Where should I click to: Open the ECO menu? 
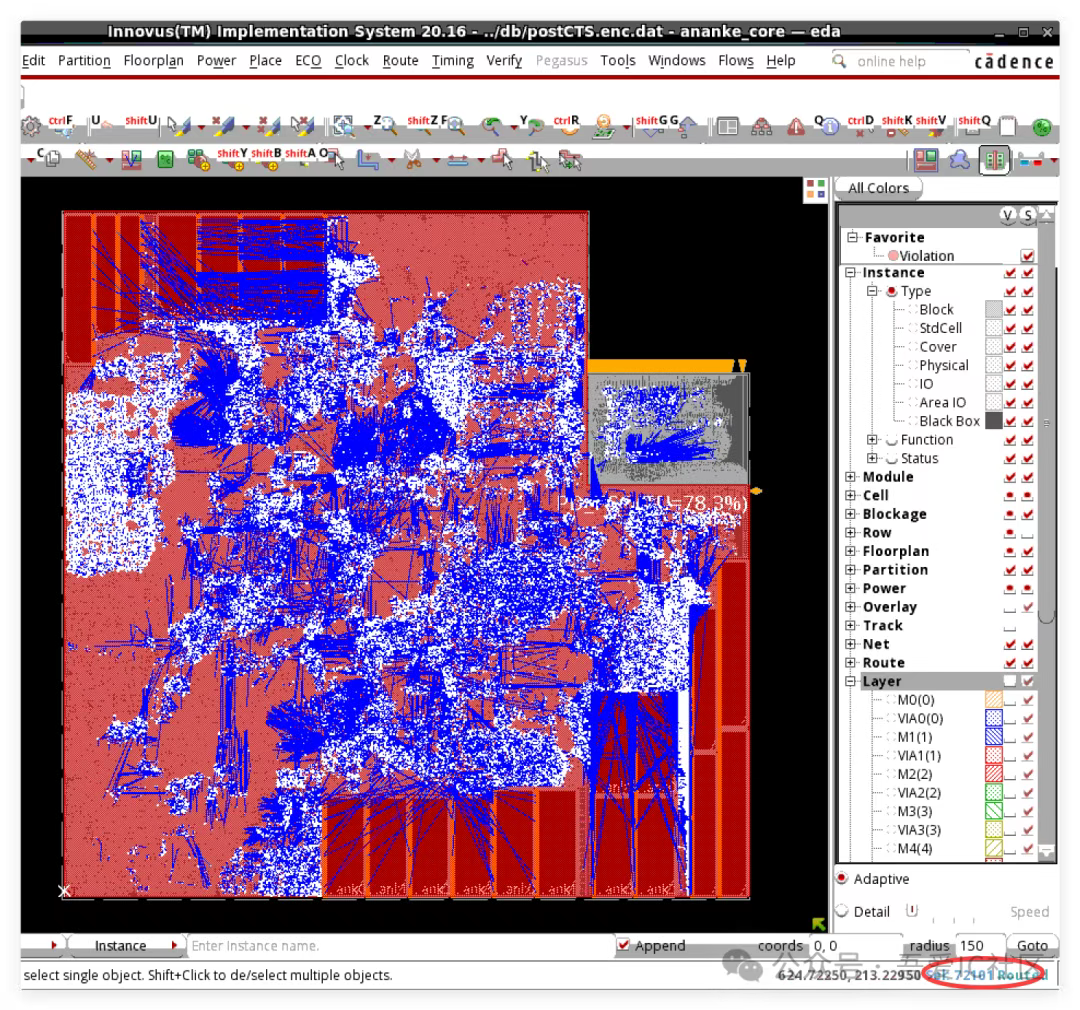308,61
